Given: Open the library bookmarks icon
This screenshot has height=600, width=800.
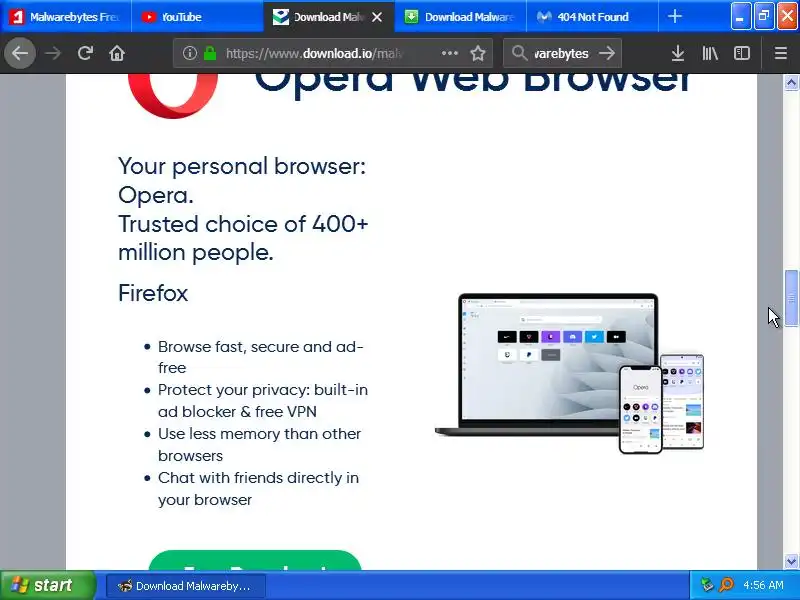Looking at the screenshot, I should 710,53.
